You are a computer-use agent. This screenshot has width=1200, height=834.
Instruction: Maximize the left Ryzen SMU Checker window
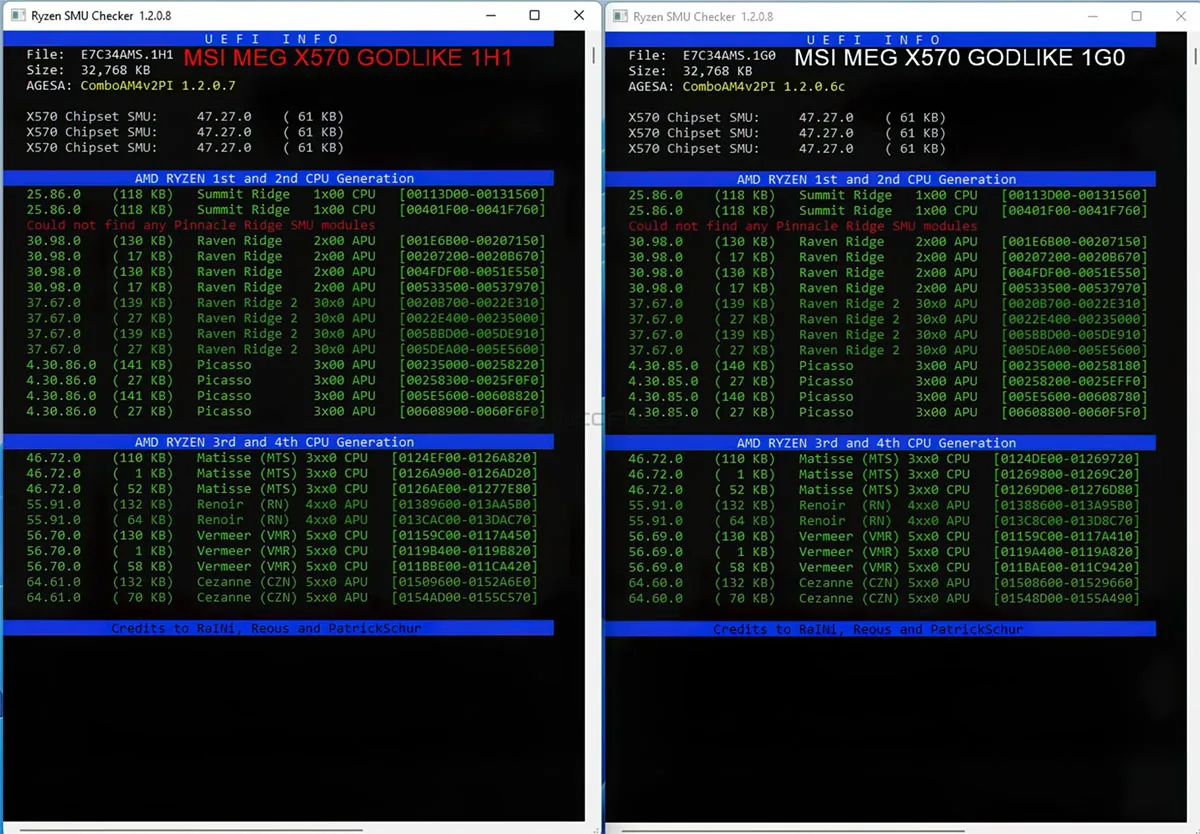535,16
